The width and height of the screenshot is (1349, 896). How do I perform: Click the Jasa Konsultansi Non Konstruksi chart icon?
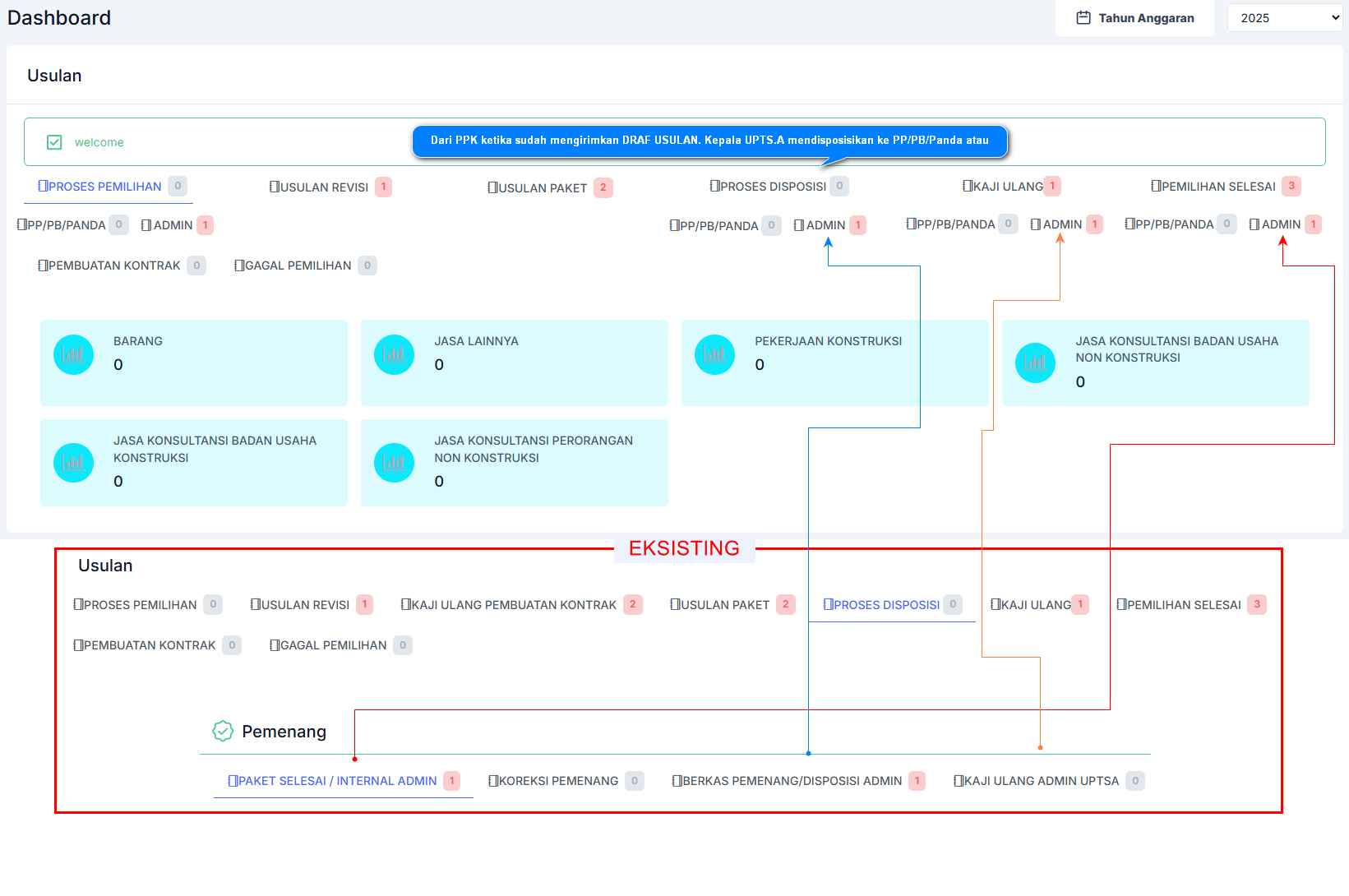[1035, 363]
